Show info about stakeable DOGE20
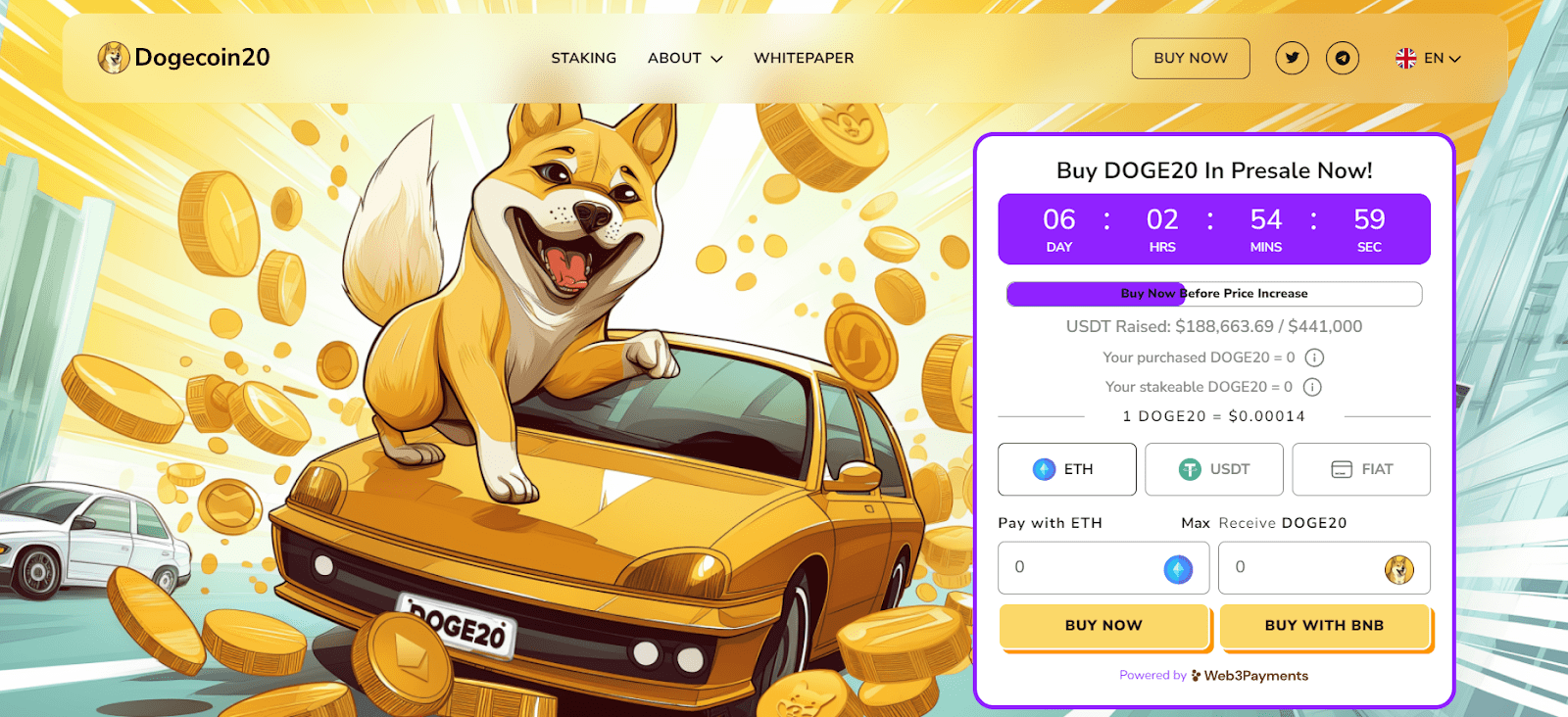The image size is (1568, 717). [x=1312, y=387]
